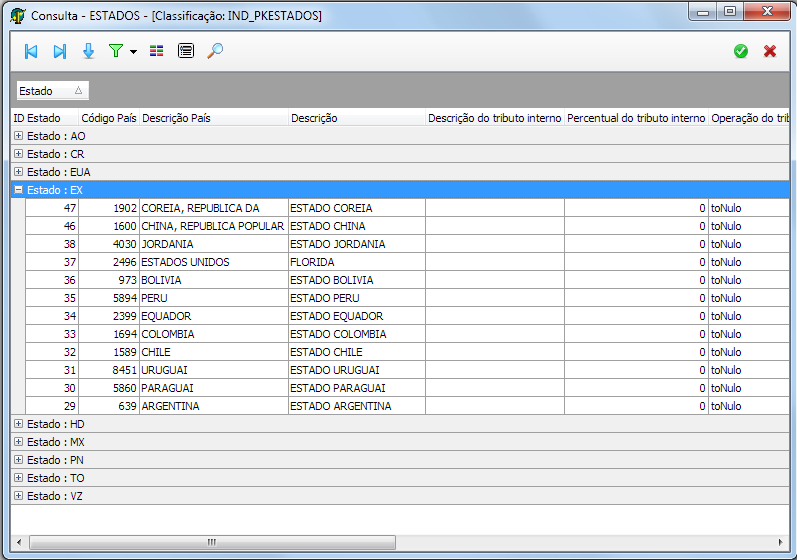Expand the Estado : VZ group
This screenshot has width=797, height=560.
point(18,496)
